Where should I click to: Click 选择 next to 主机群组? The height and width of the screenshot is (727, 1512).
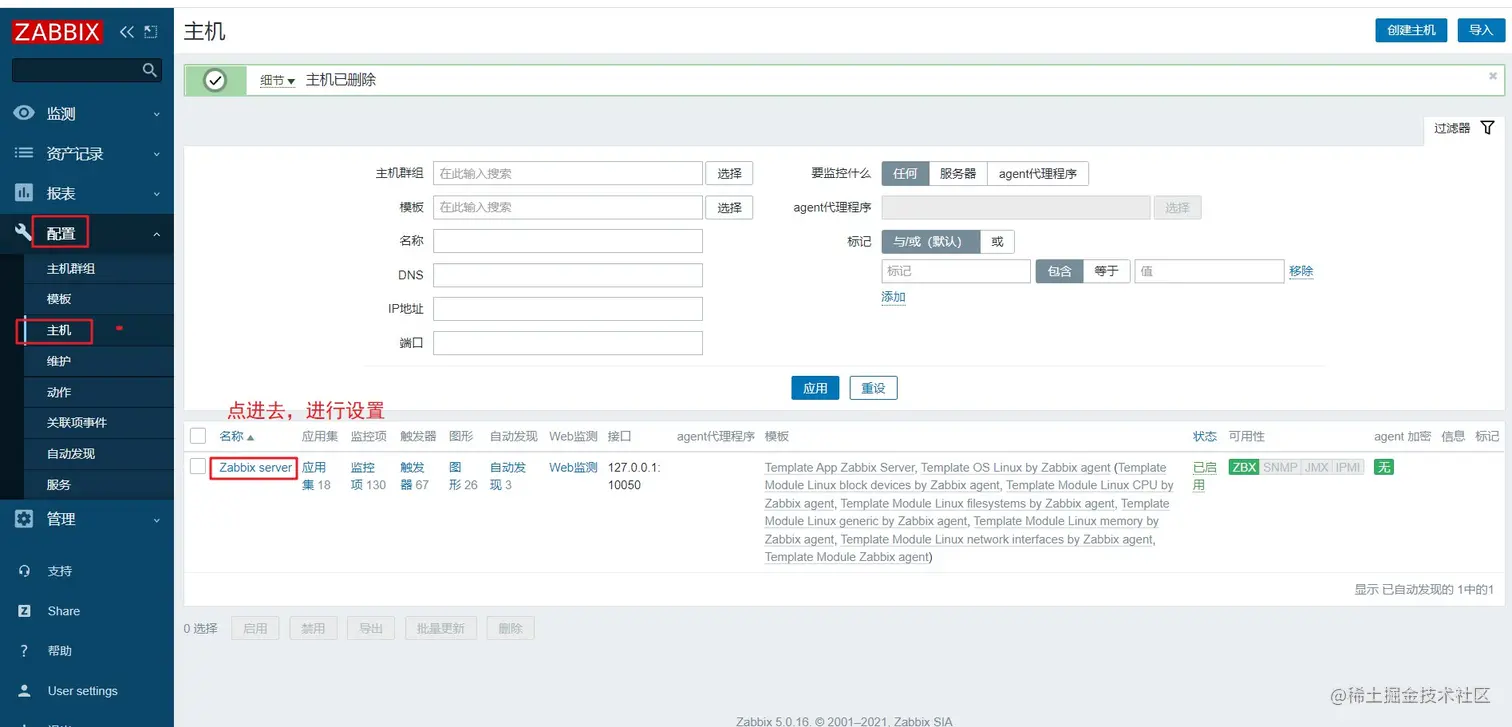[729, 173]
